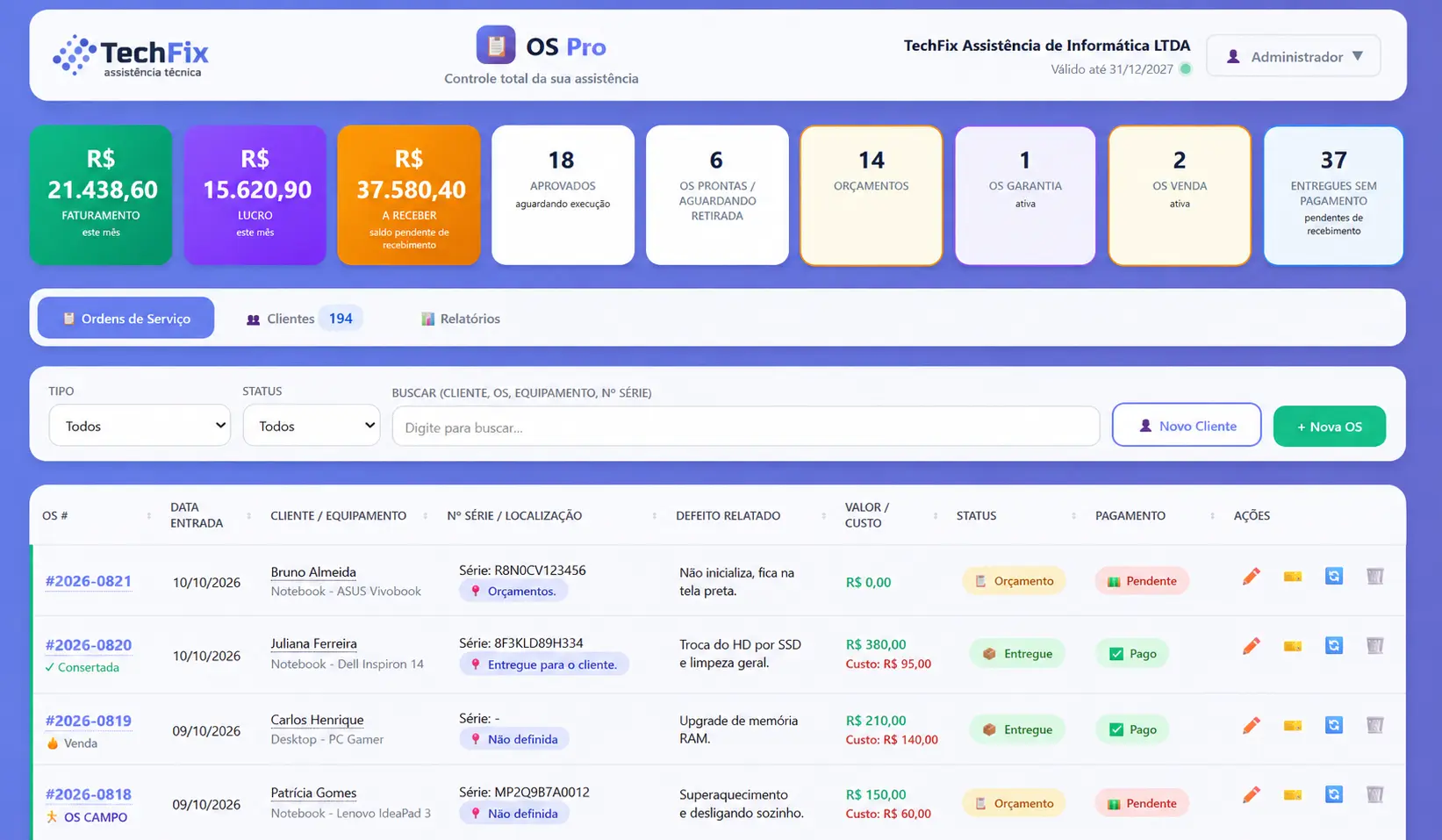Screen dimensions: 1442x840
Task: Click blue refresh icon for order #2026-0819
Action: point(1334,726)
